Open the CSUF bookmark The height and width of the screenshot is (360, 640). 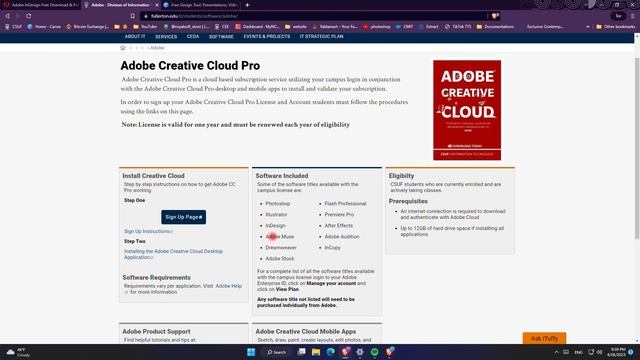tap(13, 27)
